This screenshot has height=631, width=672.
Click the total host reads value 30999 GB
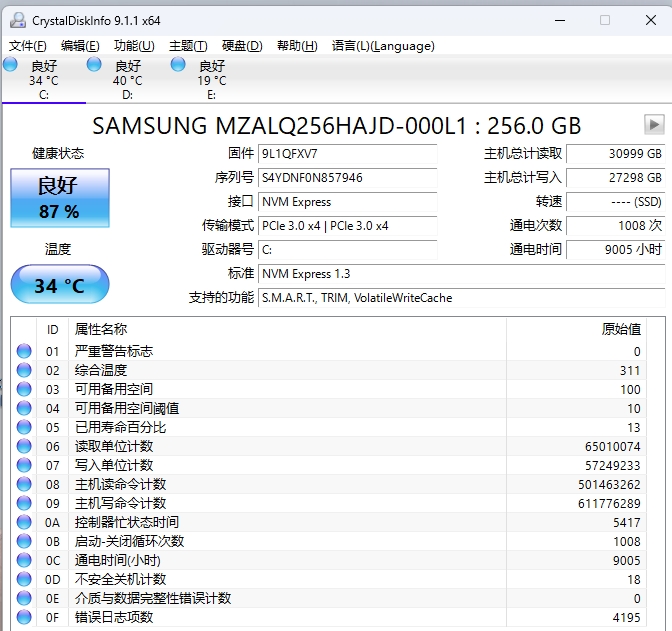[x=615, y=154]
